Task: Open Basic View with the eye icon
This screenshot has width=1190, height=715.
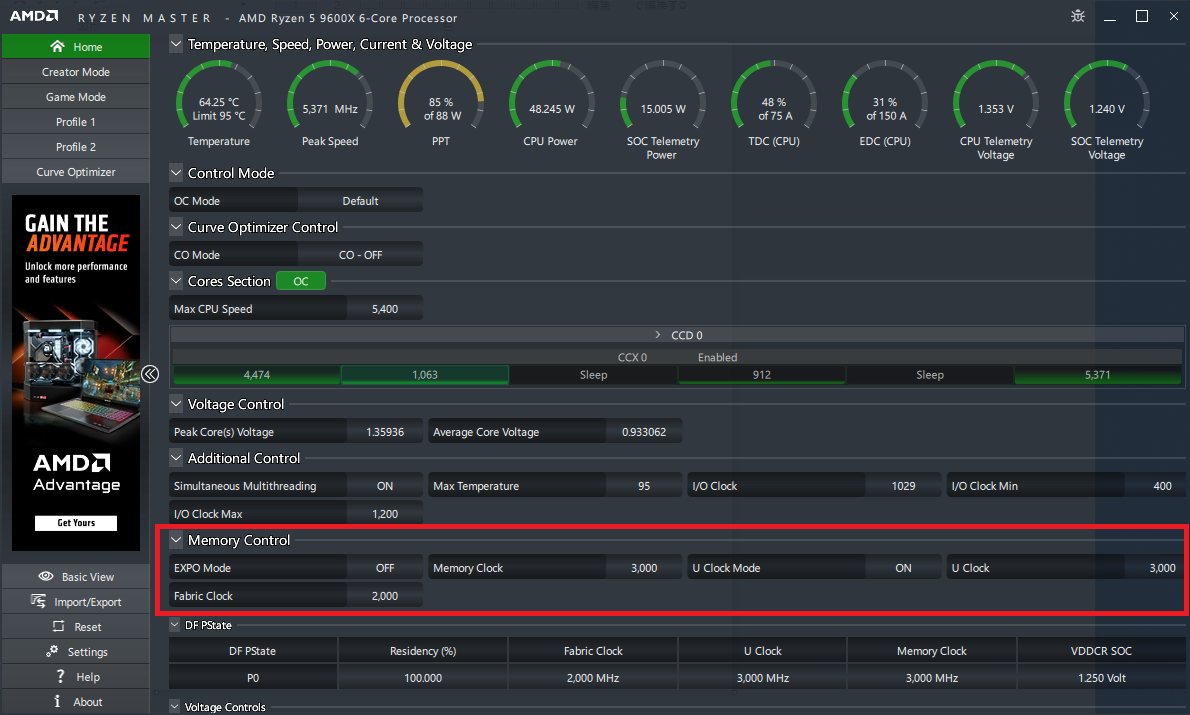Action: pos(46,576)
